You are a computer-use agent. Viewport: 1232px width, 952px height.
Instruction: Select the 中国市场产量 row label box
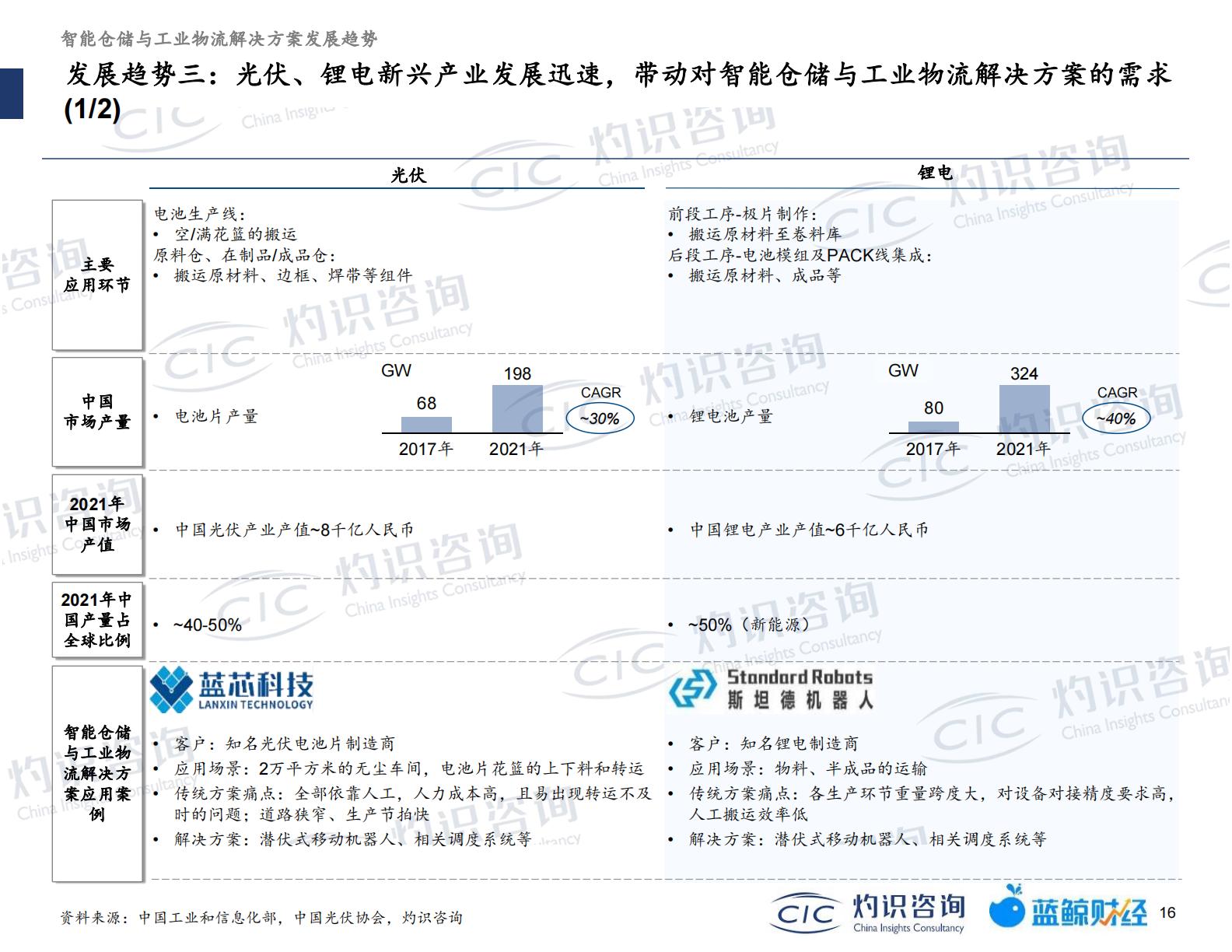[97, 411]
